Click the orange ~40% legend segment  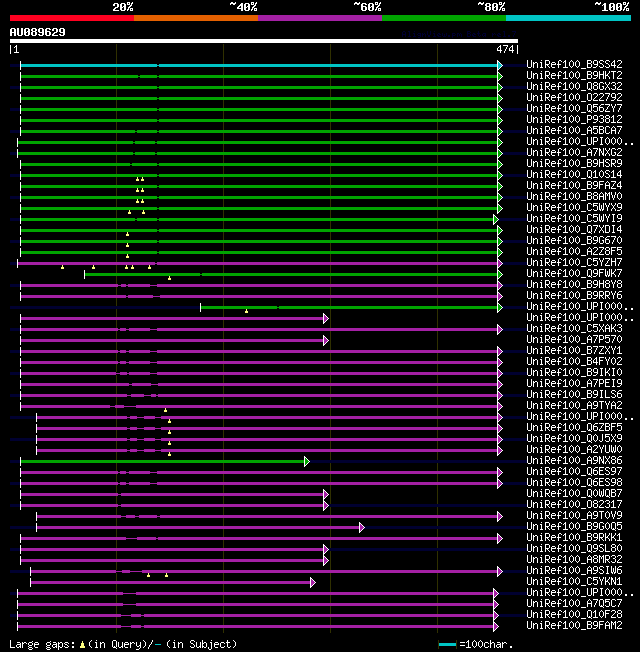(196, 18)
